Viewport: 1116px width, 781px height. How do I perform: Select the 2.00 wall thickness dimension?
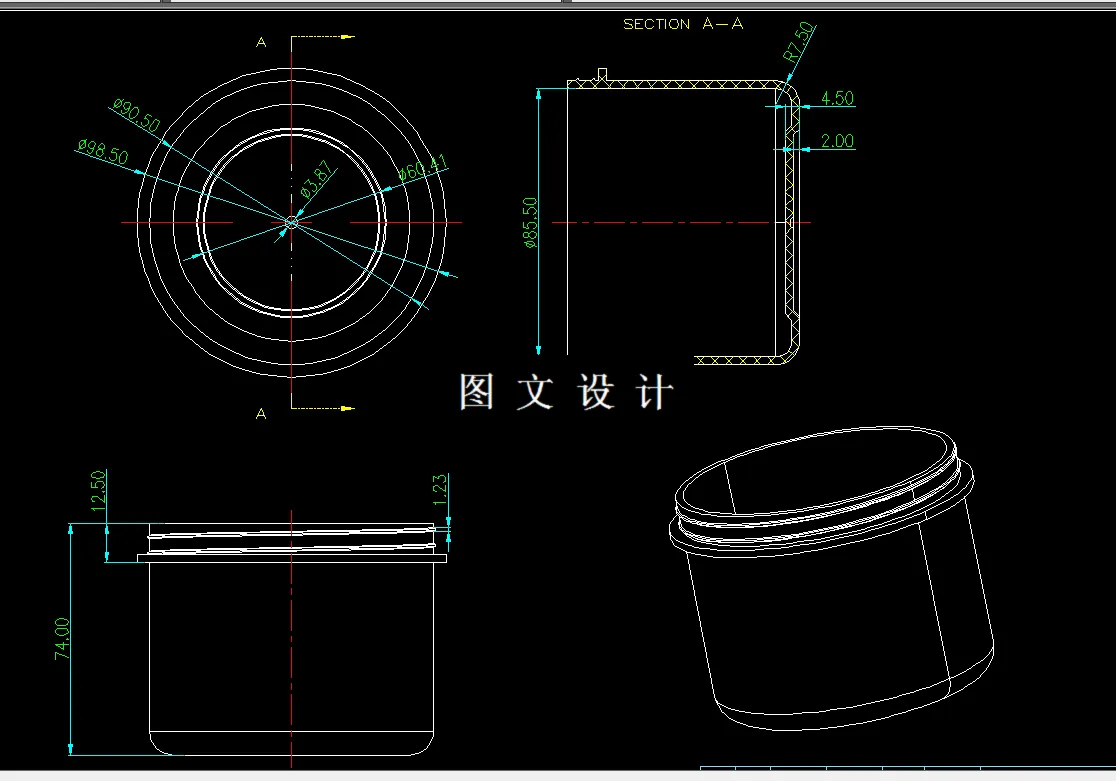tap(837, 140)
